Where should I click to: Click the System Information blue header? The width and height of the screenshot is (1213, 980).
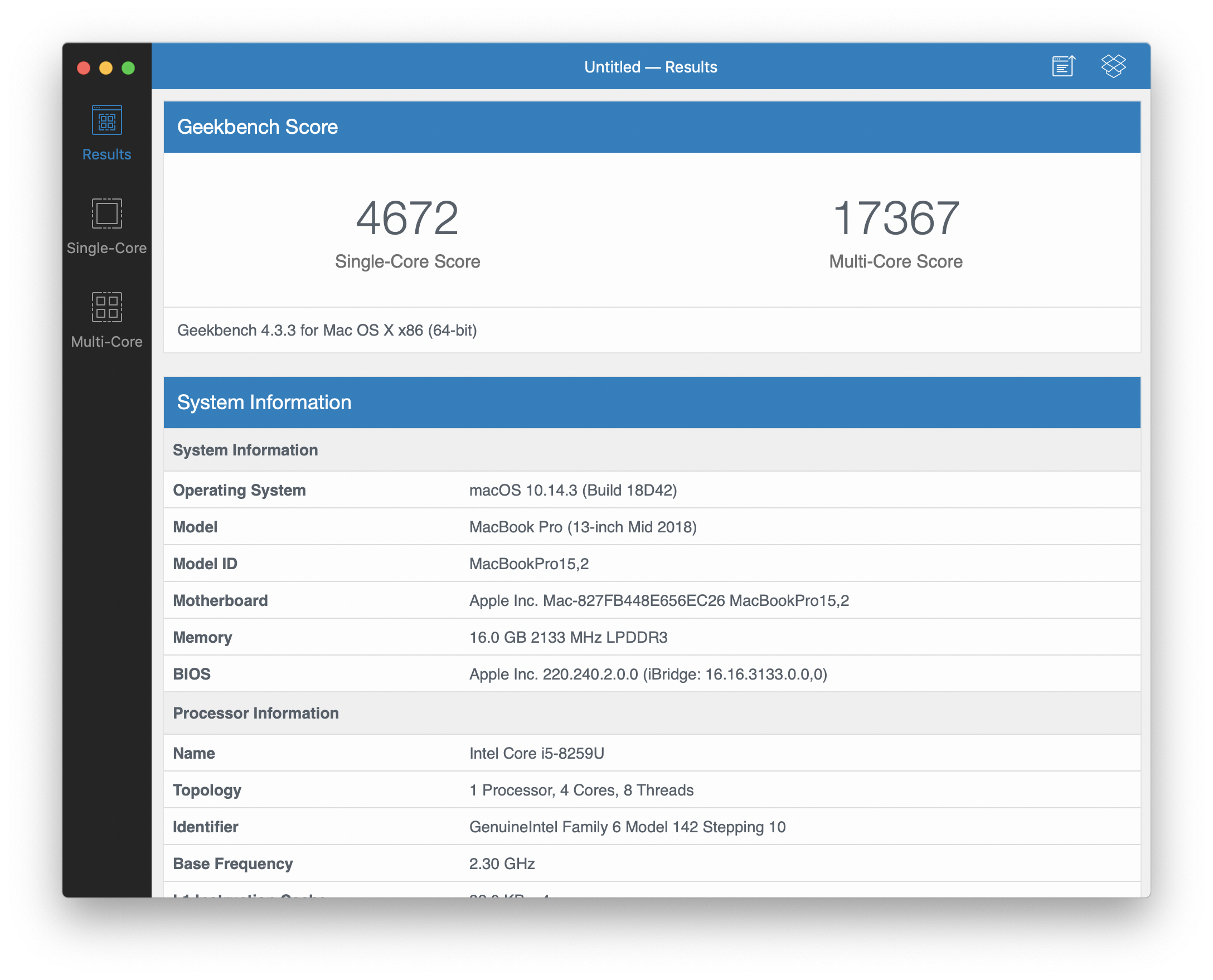(x=264, y=402)
